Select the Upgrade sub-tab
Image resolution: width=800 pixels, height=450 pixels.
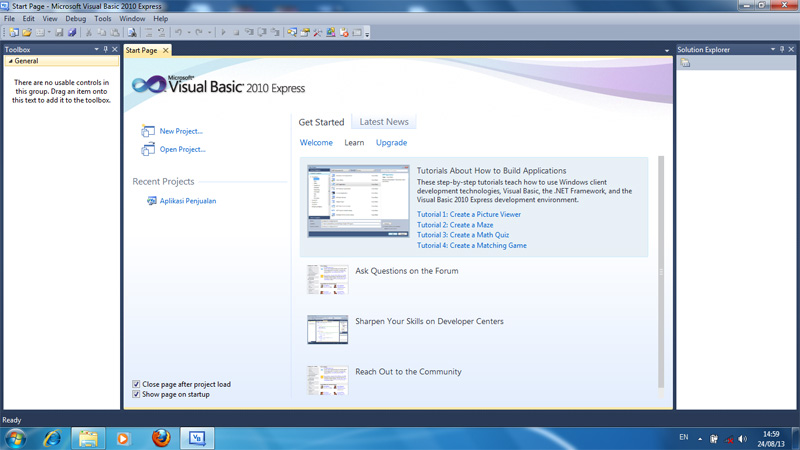coord(391,143)
